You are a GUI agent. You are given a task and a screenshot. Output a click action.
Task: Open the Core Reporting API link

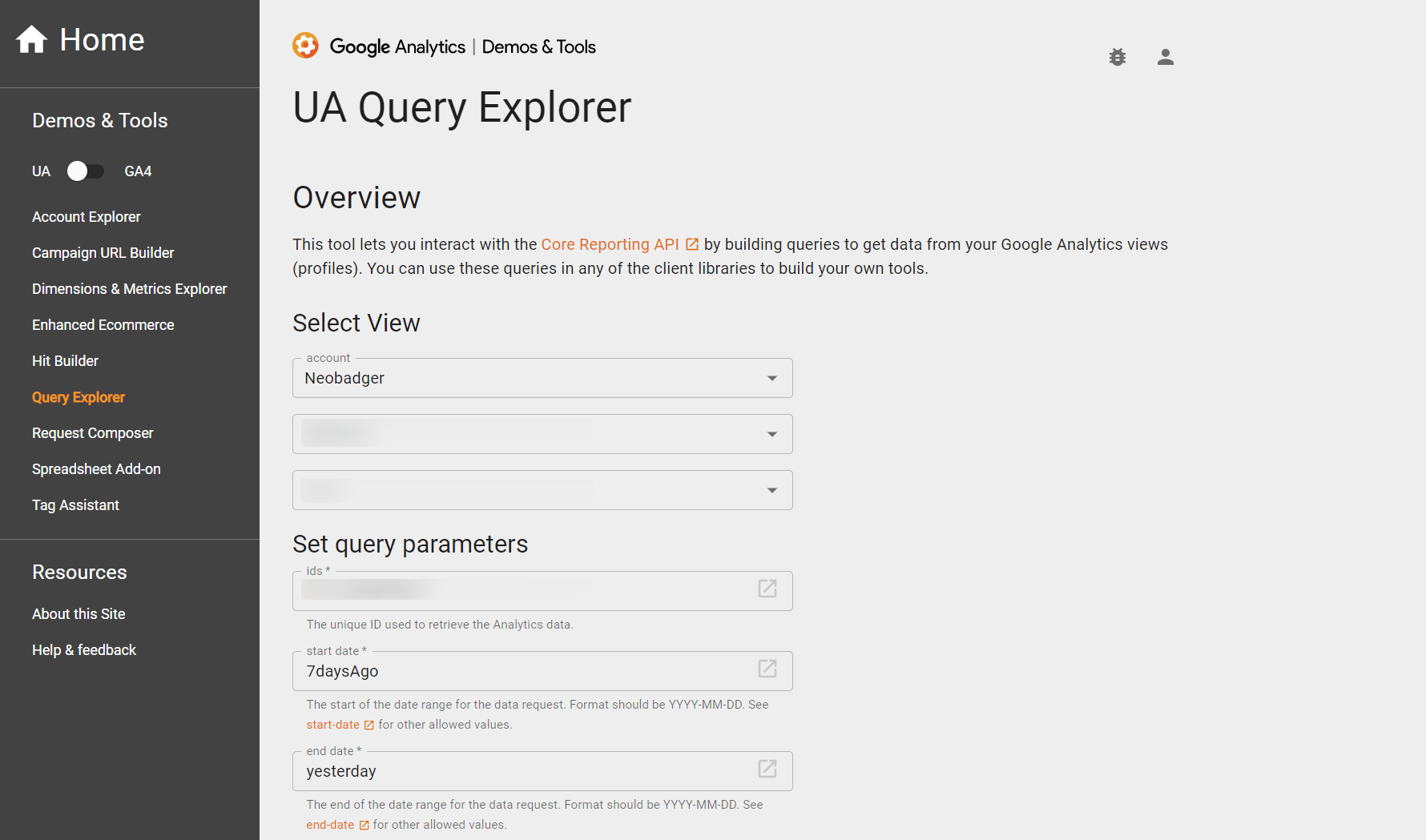tap(612, 243)
